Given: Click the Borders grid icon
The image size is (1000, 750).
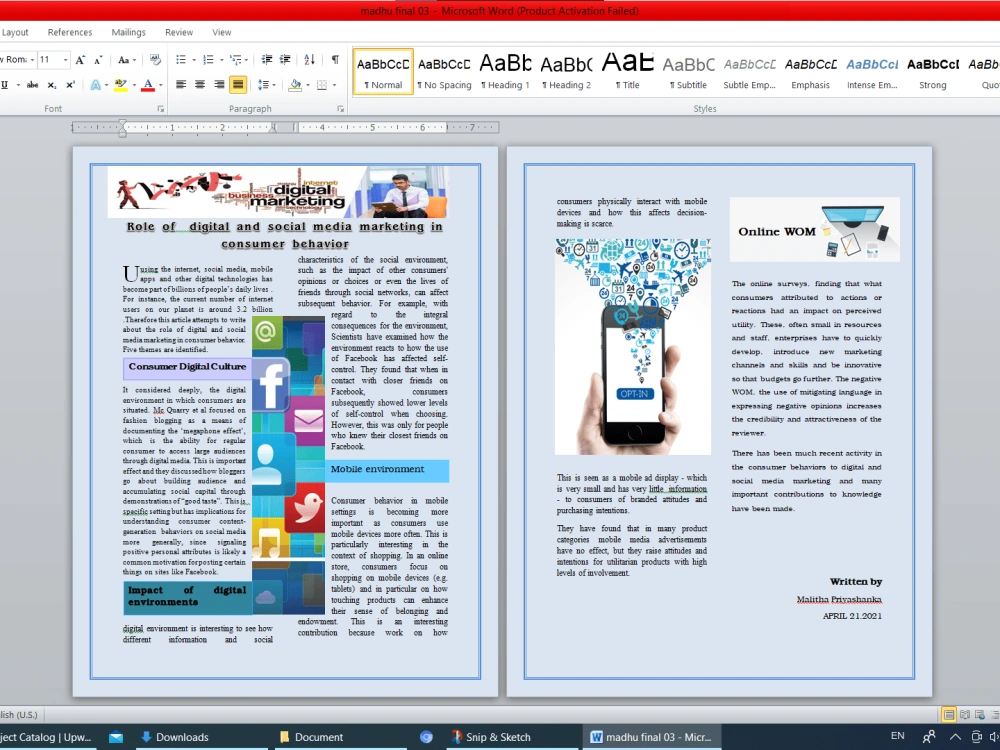Looking at the screenshot, I should [322, 85].
